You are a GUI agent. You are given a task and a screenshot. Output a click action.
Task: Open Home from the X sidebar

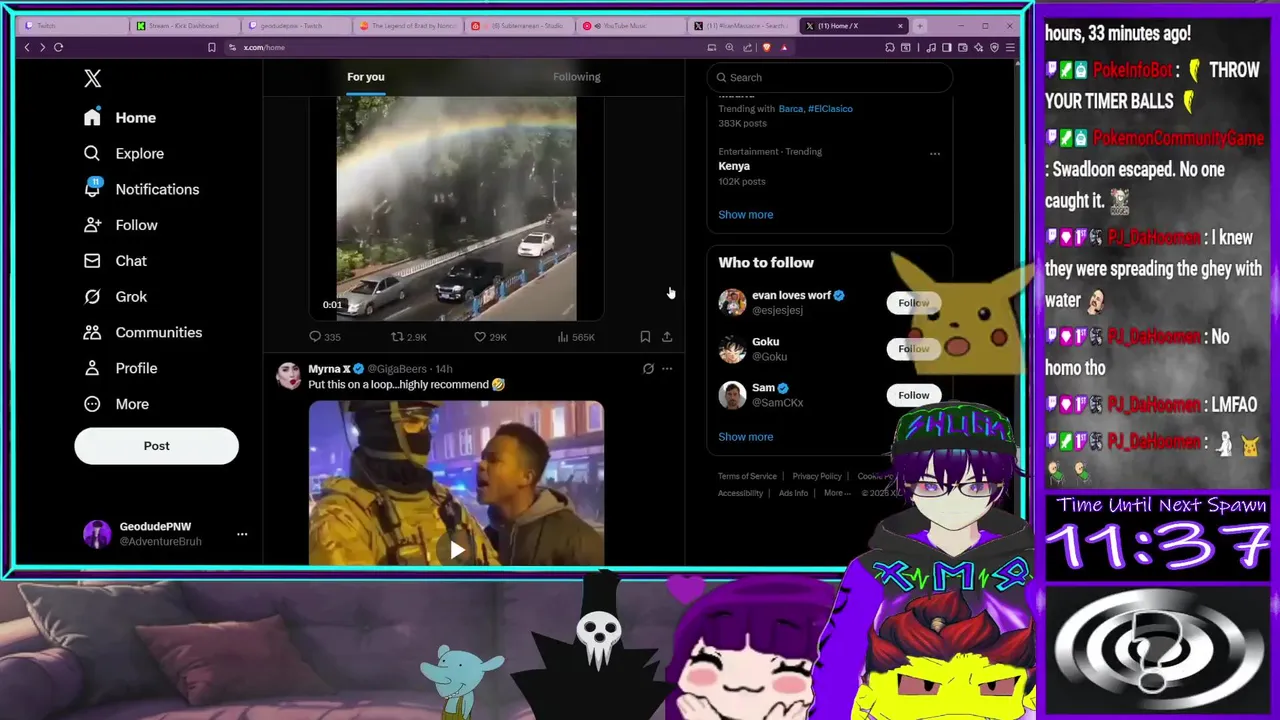(x=120, y=117)
